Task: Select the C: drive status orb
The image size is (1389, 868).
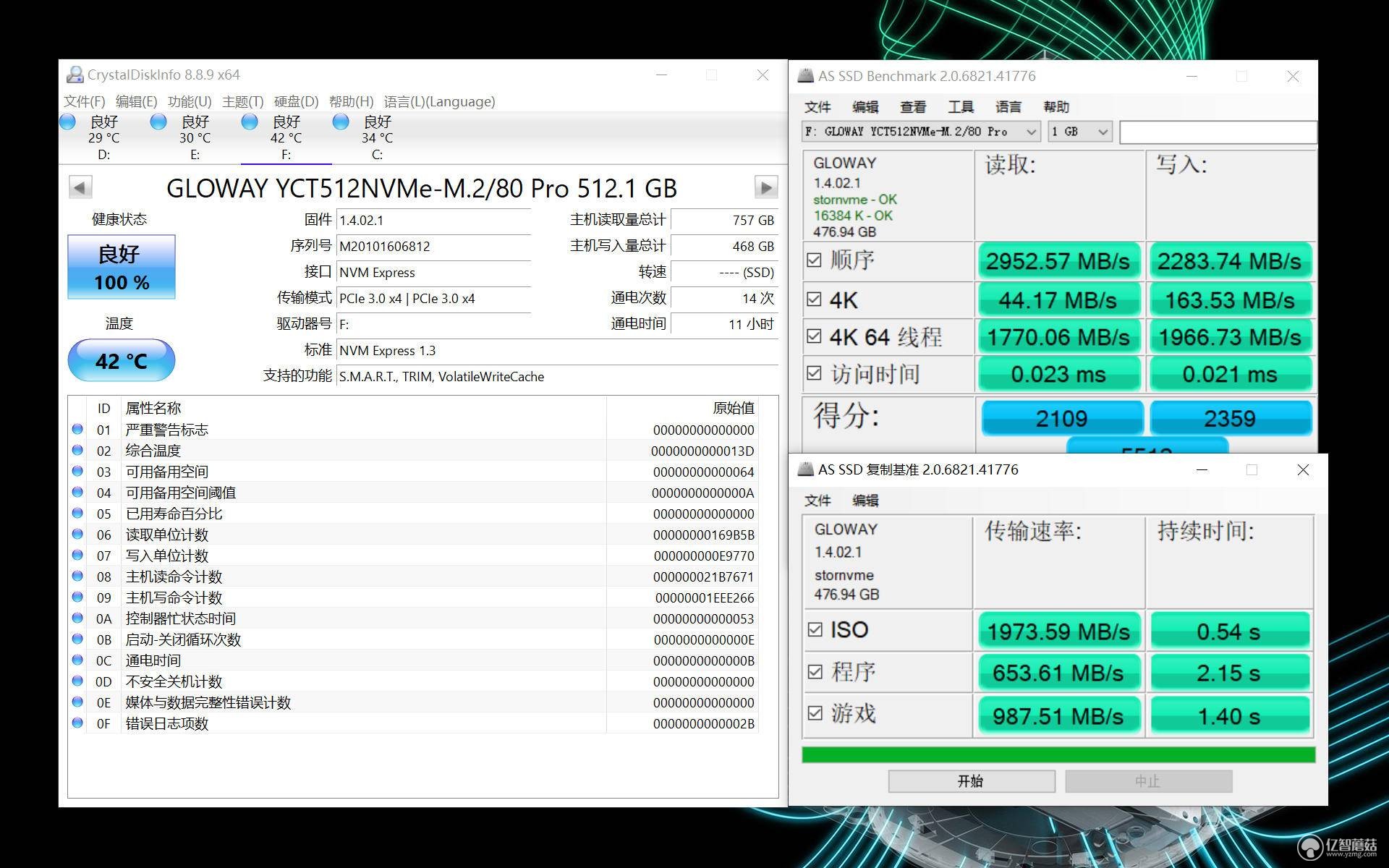Action: (341, 122)
